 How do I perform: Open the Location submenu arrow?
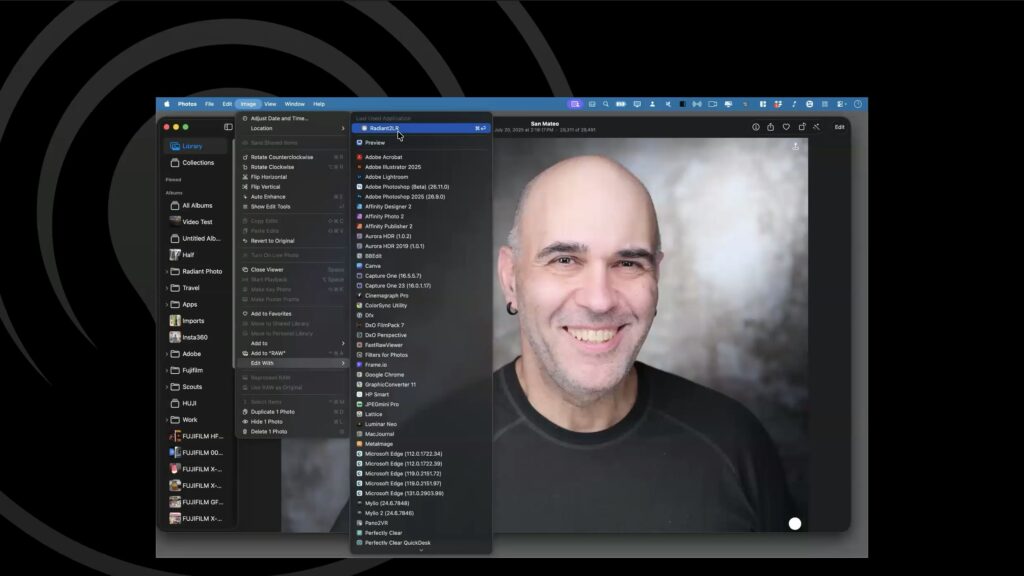coord(343,129)
